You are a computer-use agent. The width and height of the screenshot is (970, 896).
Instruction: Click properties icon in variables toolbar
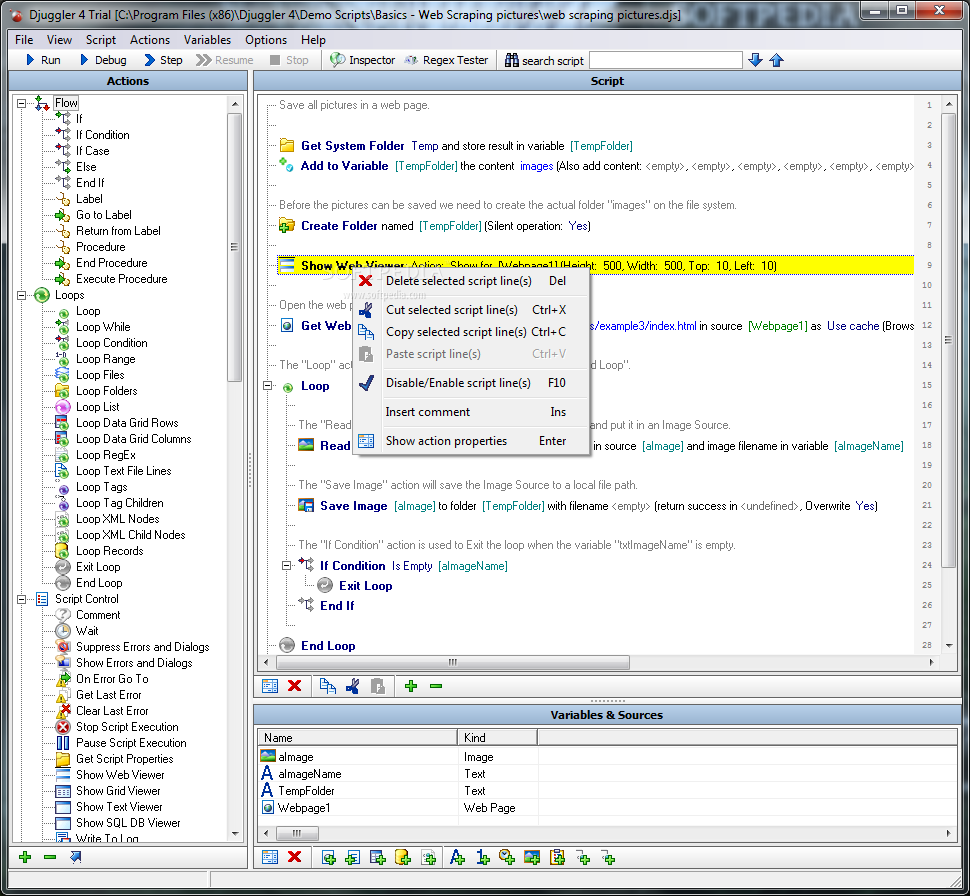[270, 857]
